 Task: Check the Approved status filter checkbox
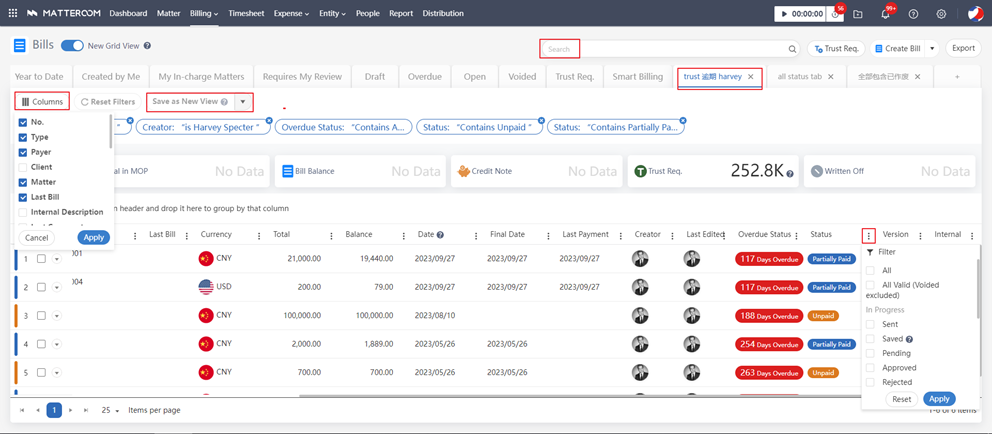pos(870,368)
